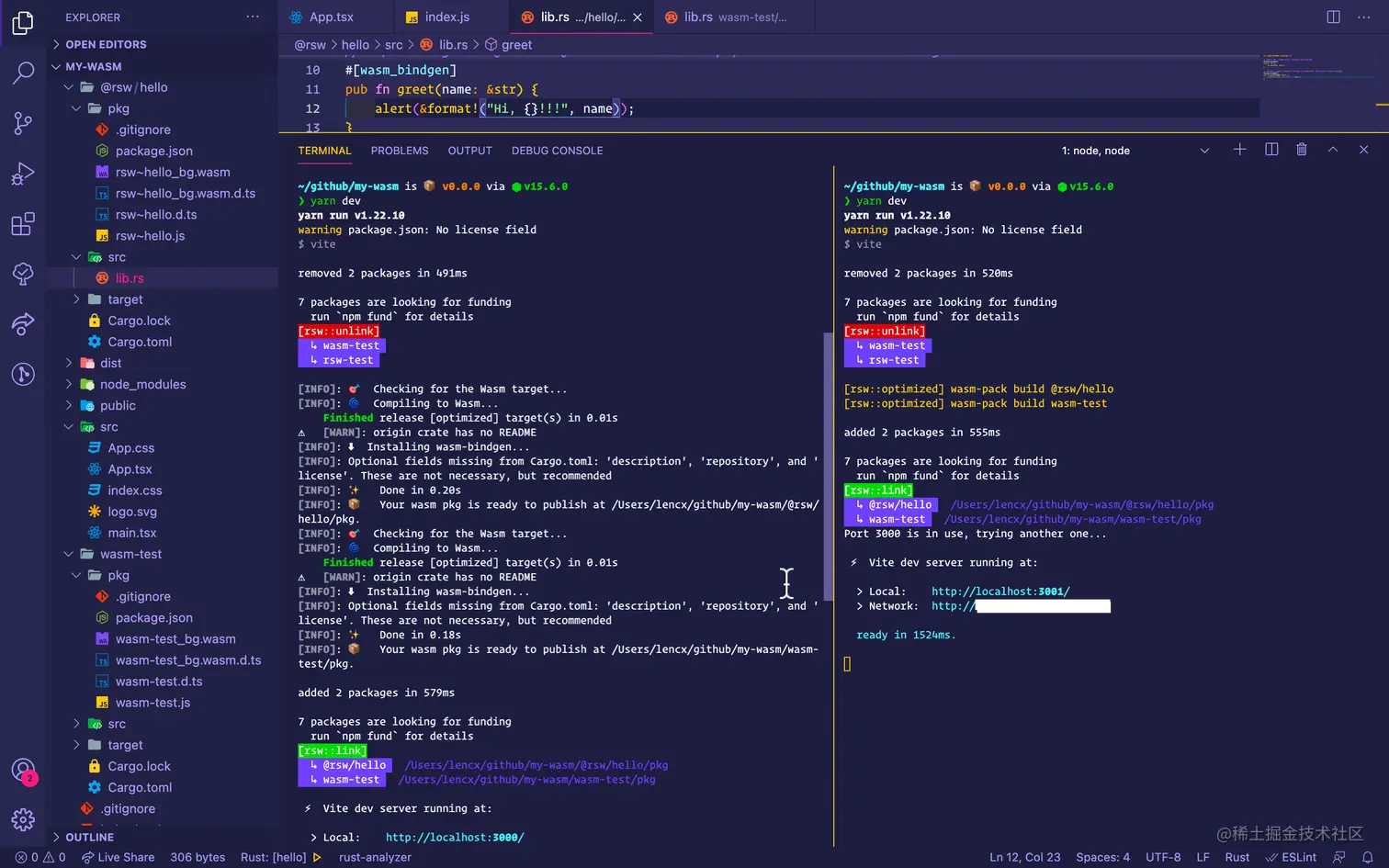This screenshot has width=1389, height=868.
Task: Open the Extensions view
Action: click(x=23, y=224)
